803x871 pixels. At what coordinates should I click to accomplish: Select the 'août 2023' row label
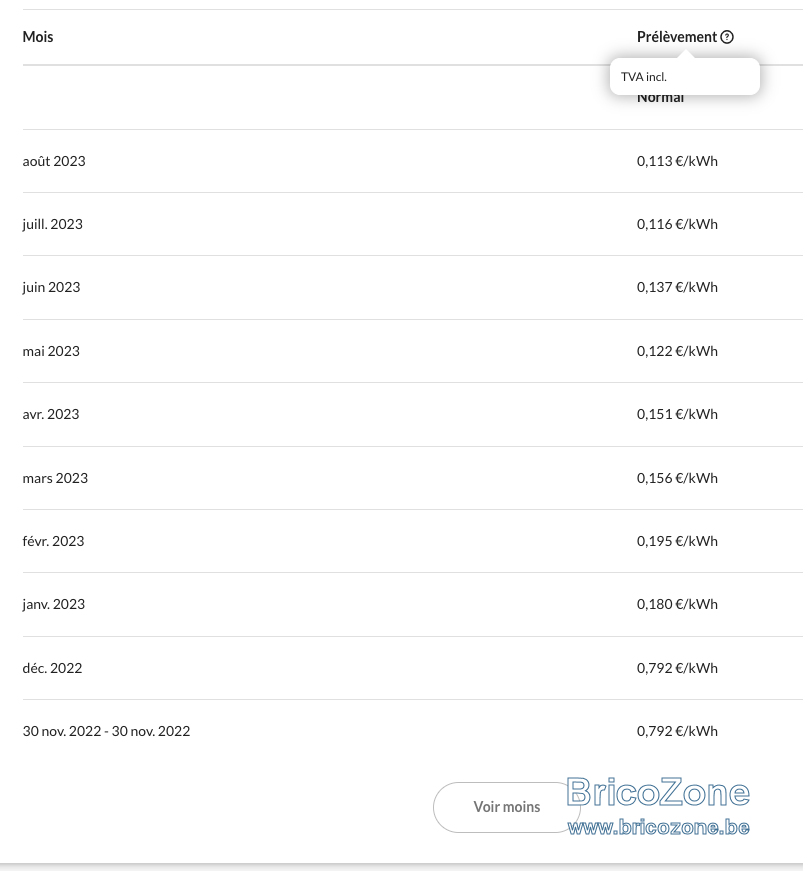[x=54, y=161]
